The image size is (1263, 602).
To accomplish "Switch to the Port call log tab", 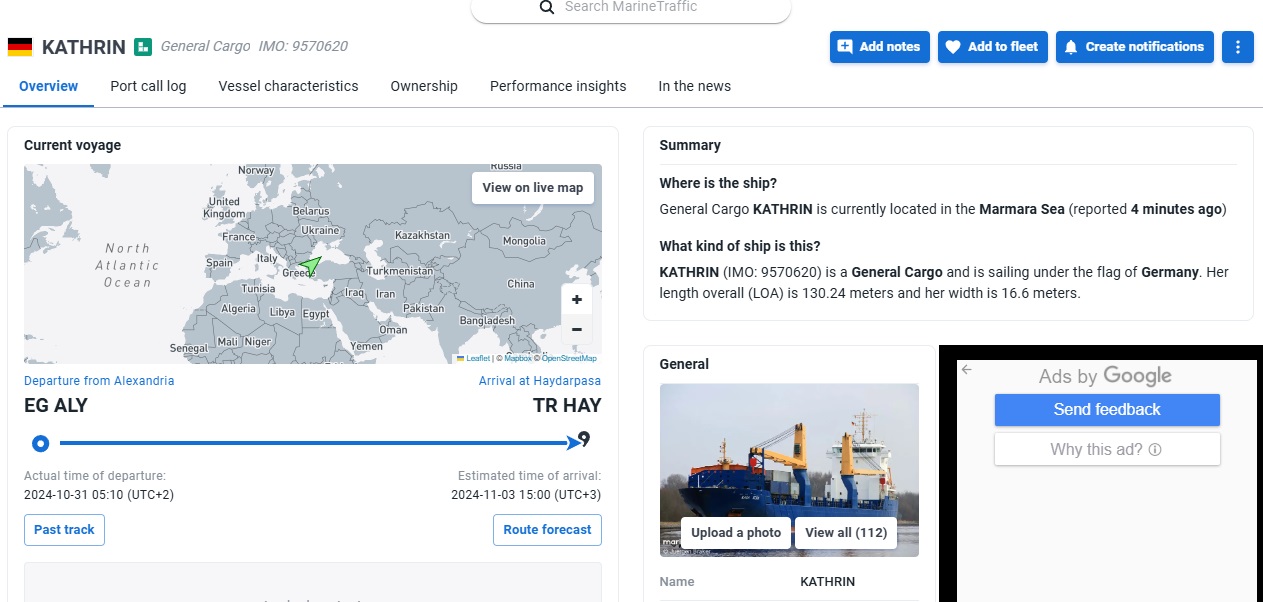I will [x=148, y=86].
